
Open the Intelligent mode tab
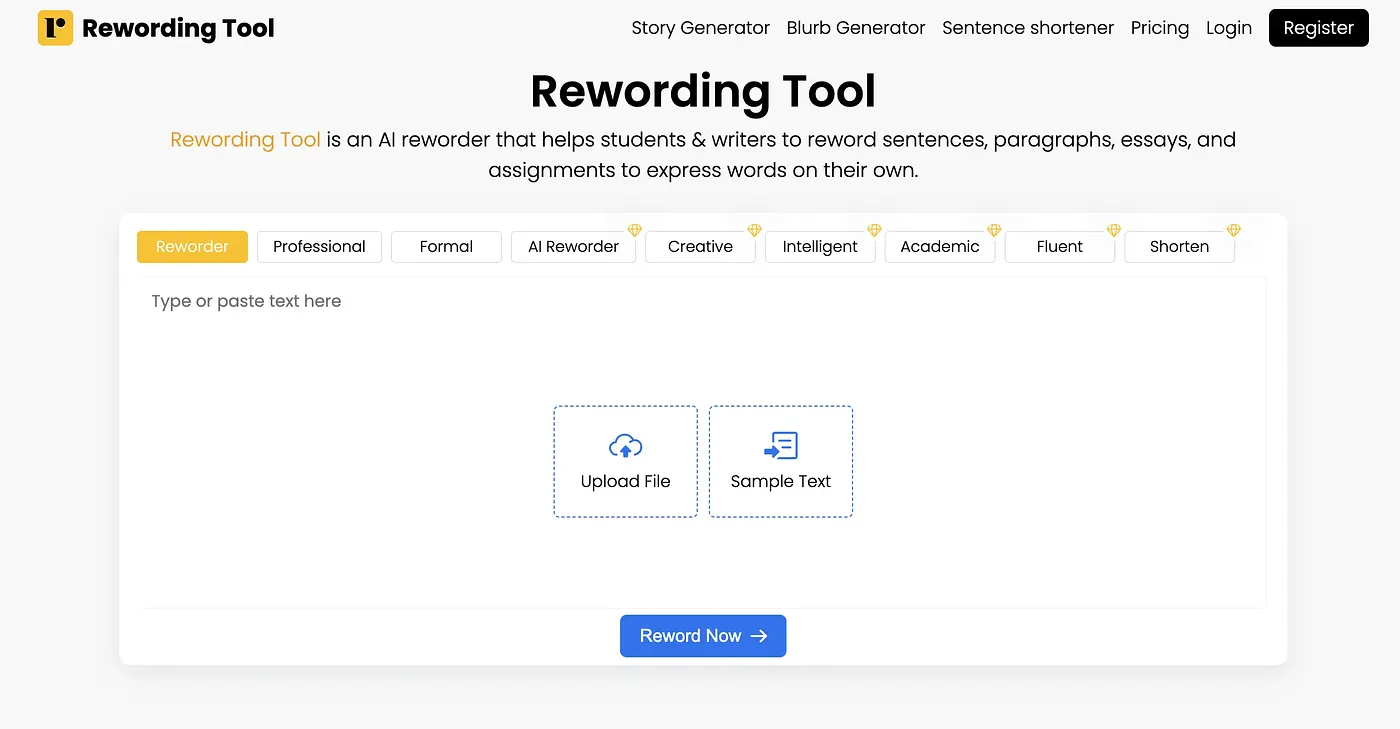tap(820, 247)
